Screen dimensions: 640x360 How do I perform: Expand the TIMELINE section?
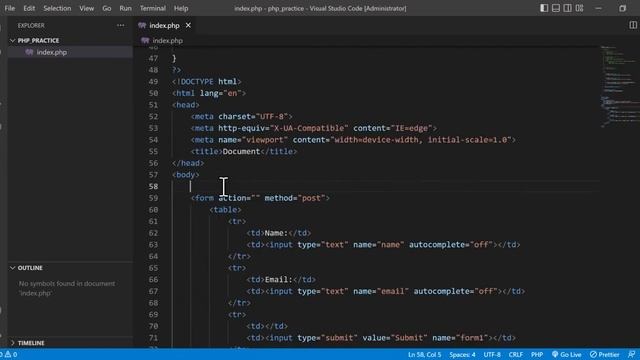pyautogui.click(x=31, y=343)
